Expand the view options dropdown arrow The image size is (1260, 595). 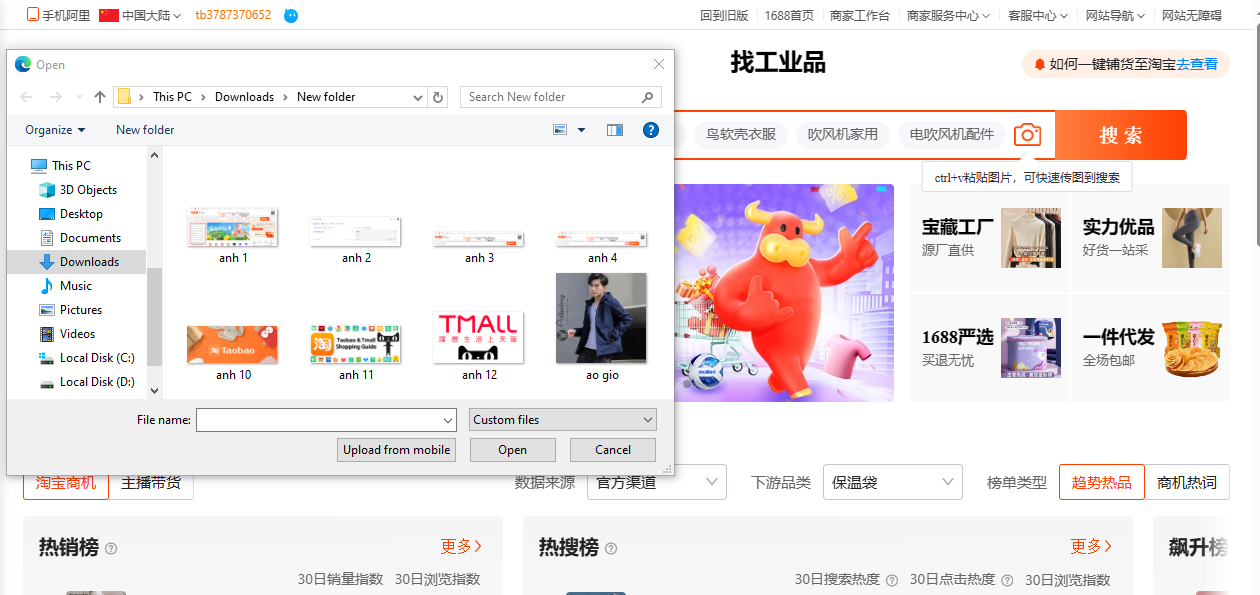pyautogui.click(x=581, y=130)
